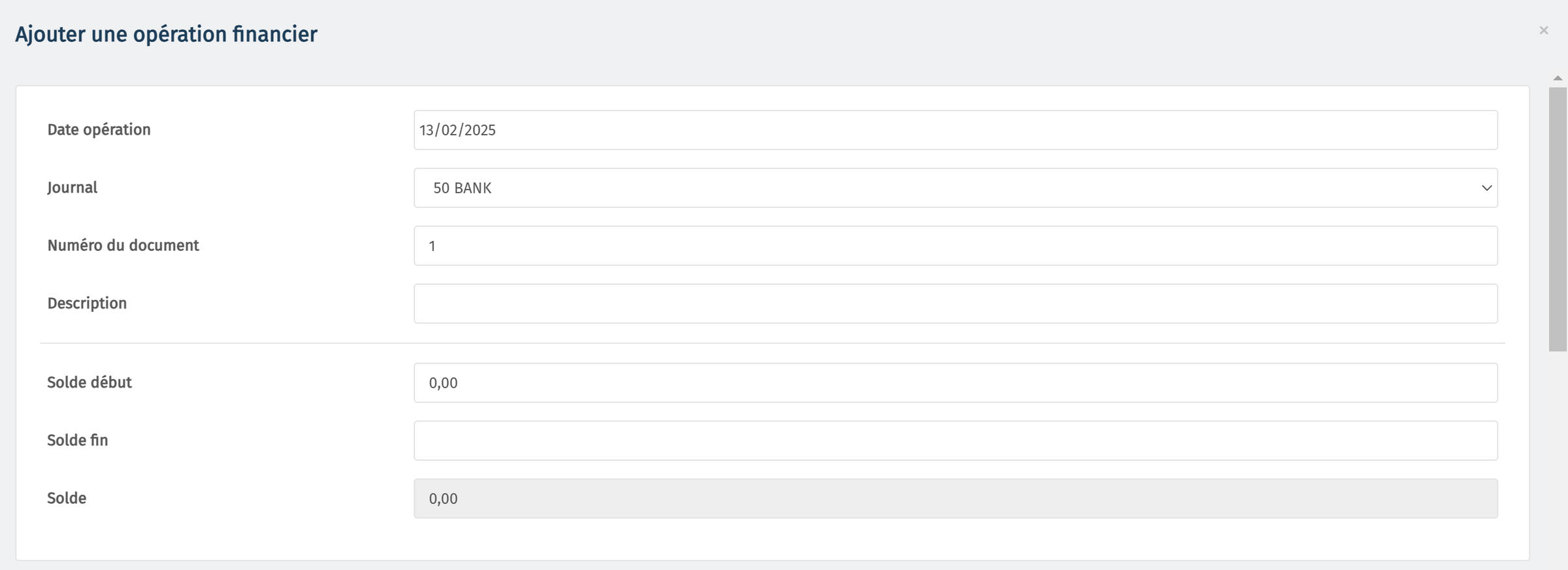
Task: Click the Ajouter une opération financier heading
Action: click(x=166, y=34)
